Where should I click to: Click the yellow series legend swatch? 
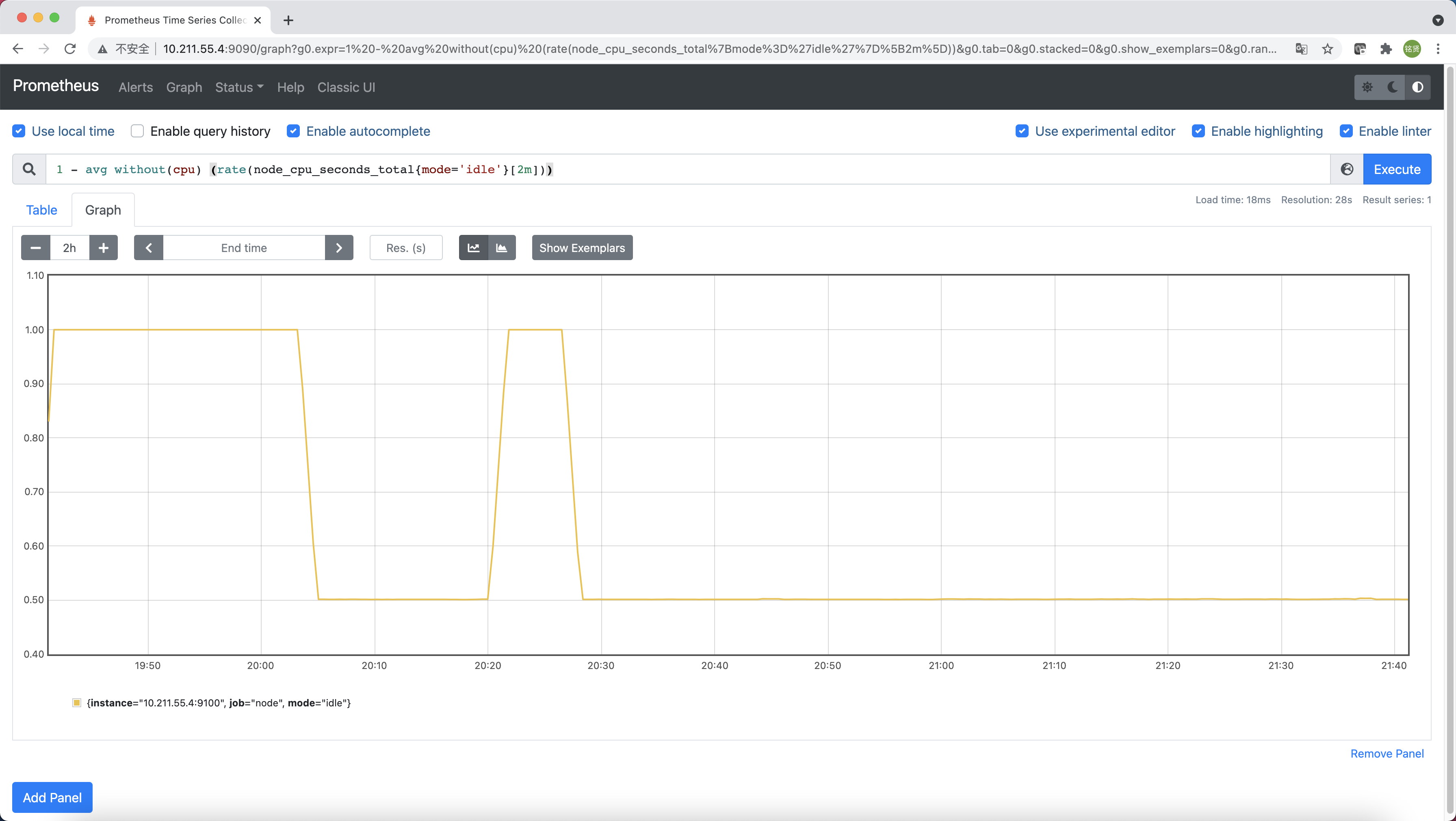tap(77, 703)
